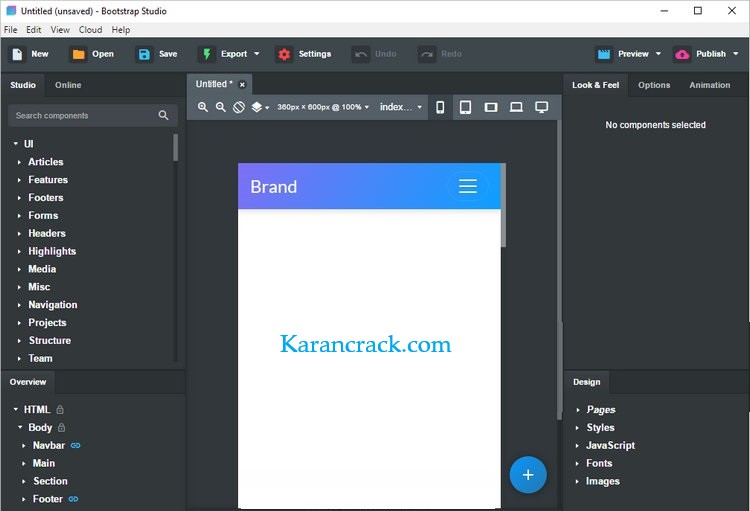
Task: Open the Publish dropdown arrow
Action: pyautogui.click(x=736, y=54)
